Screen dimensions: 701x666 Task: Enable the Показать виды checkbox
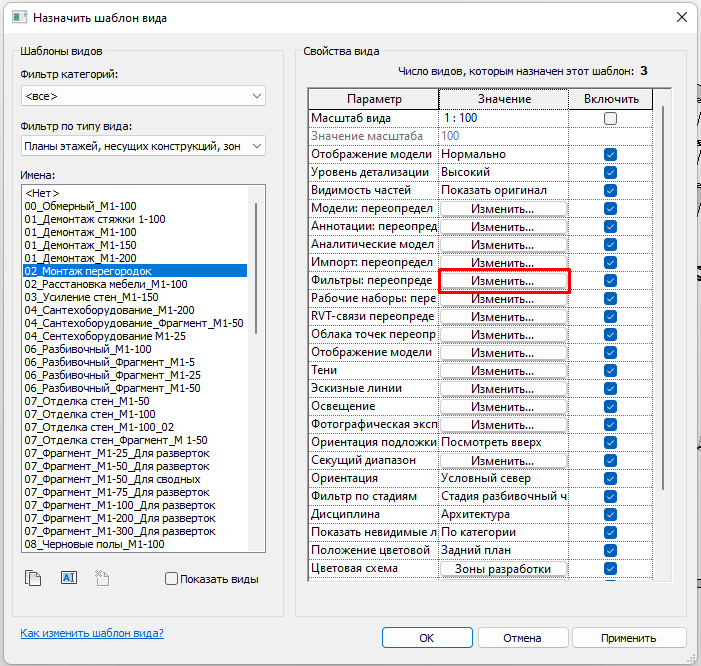[171, 579]
